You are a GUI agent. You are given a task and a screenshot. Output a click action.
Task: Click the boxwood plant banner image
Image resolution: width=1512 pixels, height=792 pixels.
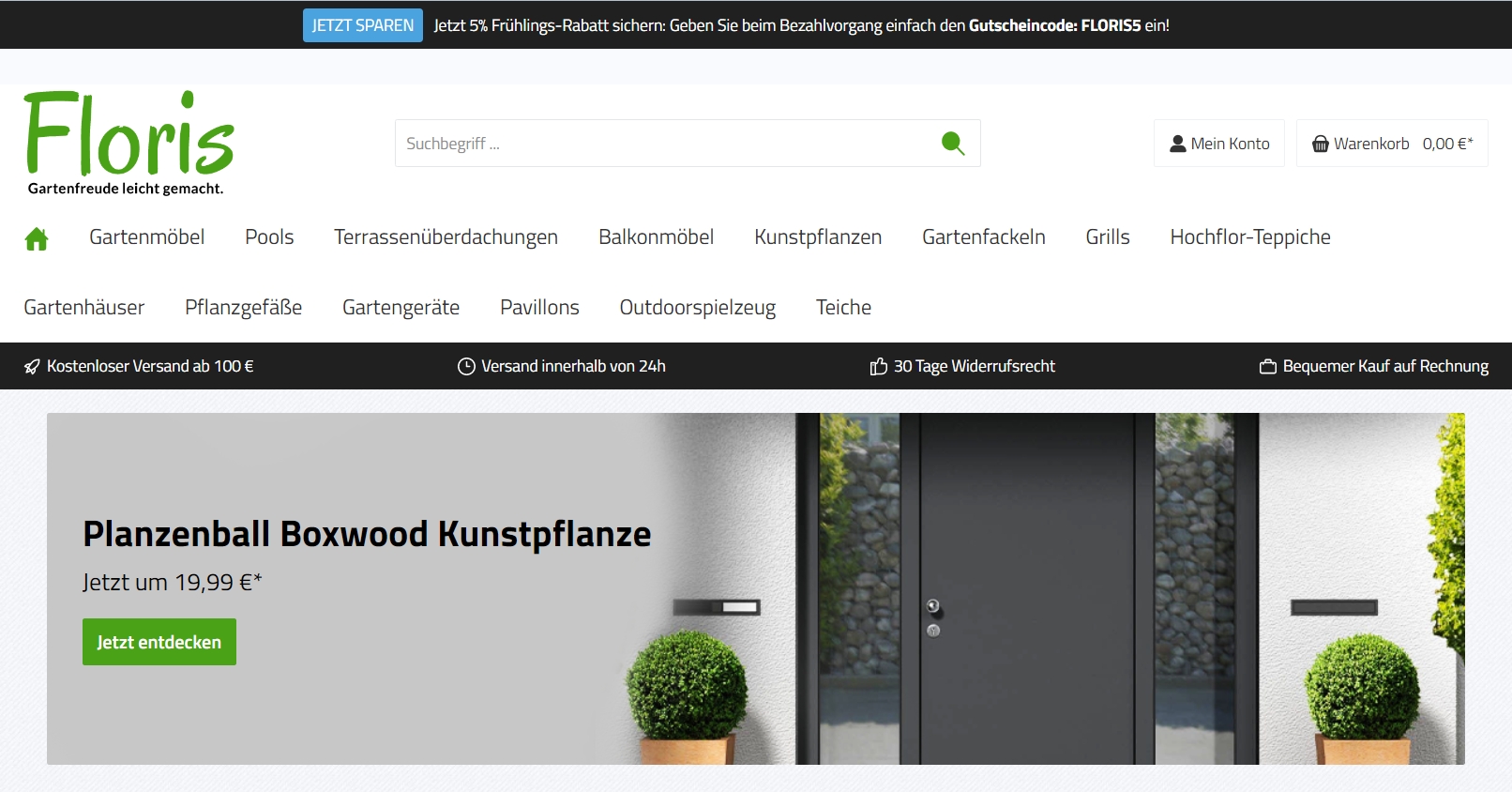tap(1032, 588)
